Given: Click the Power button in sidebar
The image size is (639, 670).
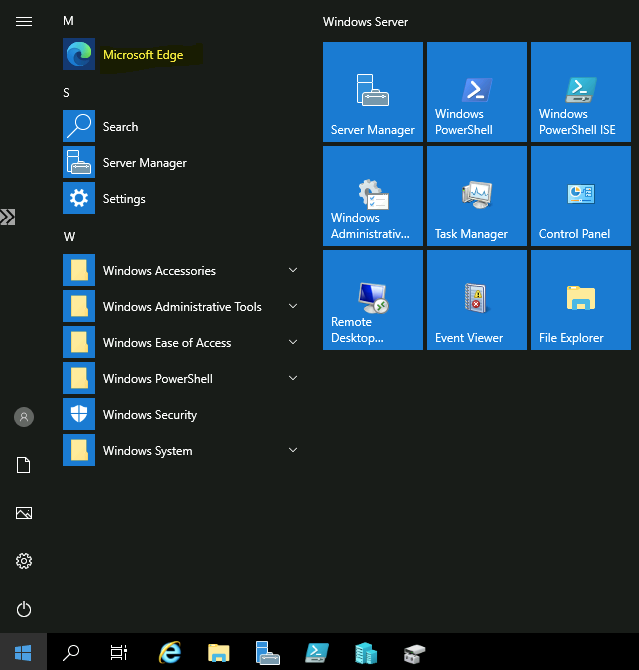Looking at the screenshot, I should tap(24, 609).
